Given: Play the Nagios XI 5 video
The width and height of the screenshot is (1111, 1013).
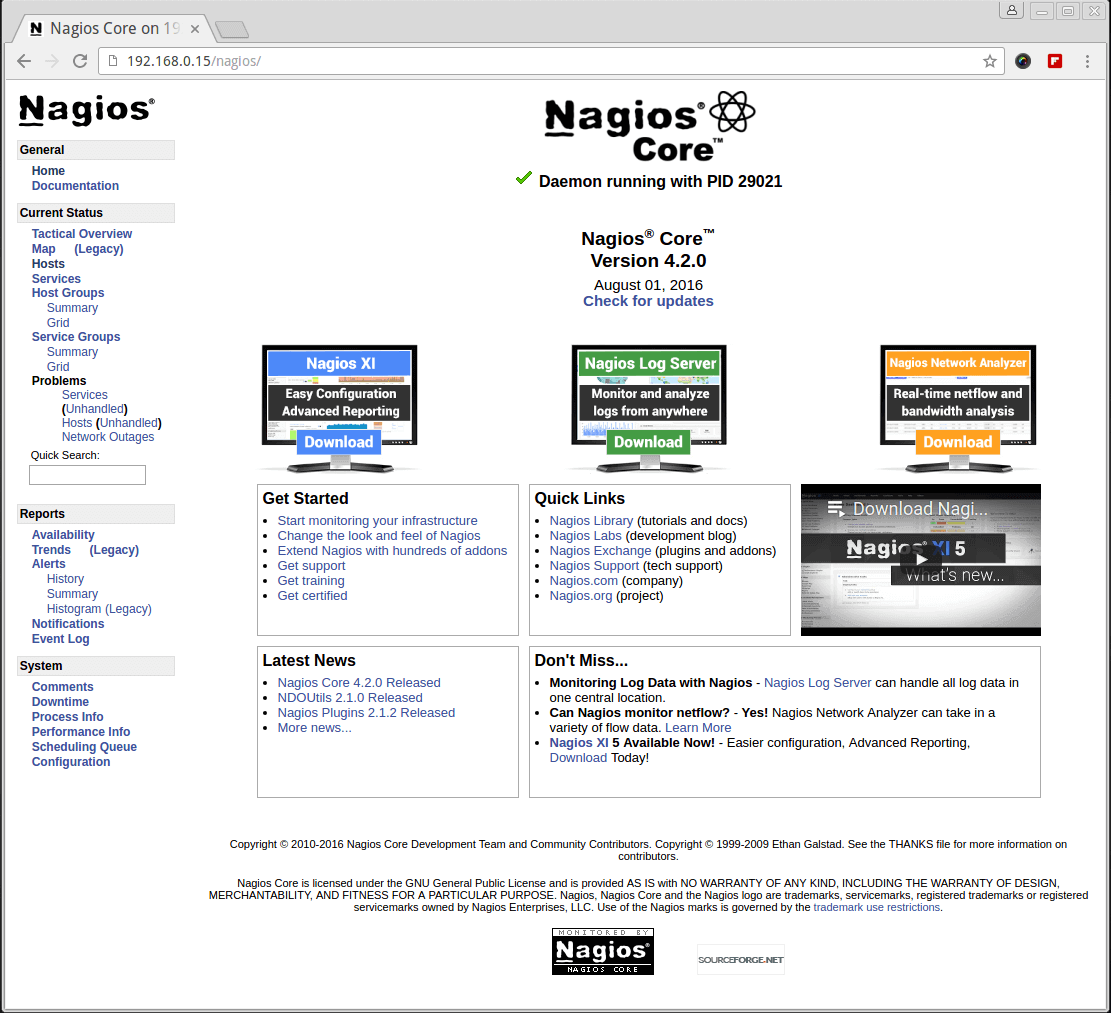Looking at the screenshot, I should coord(920,559).
